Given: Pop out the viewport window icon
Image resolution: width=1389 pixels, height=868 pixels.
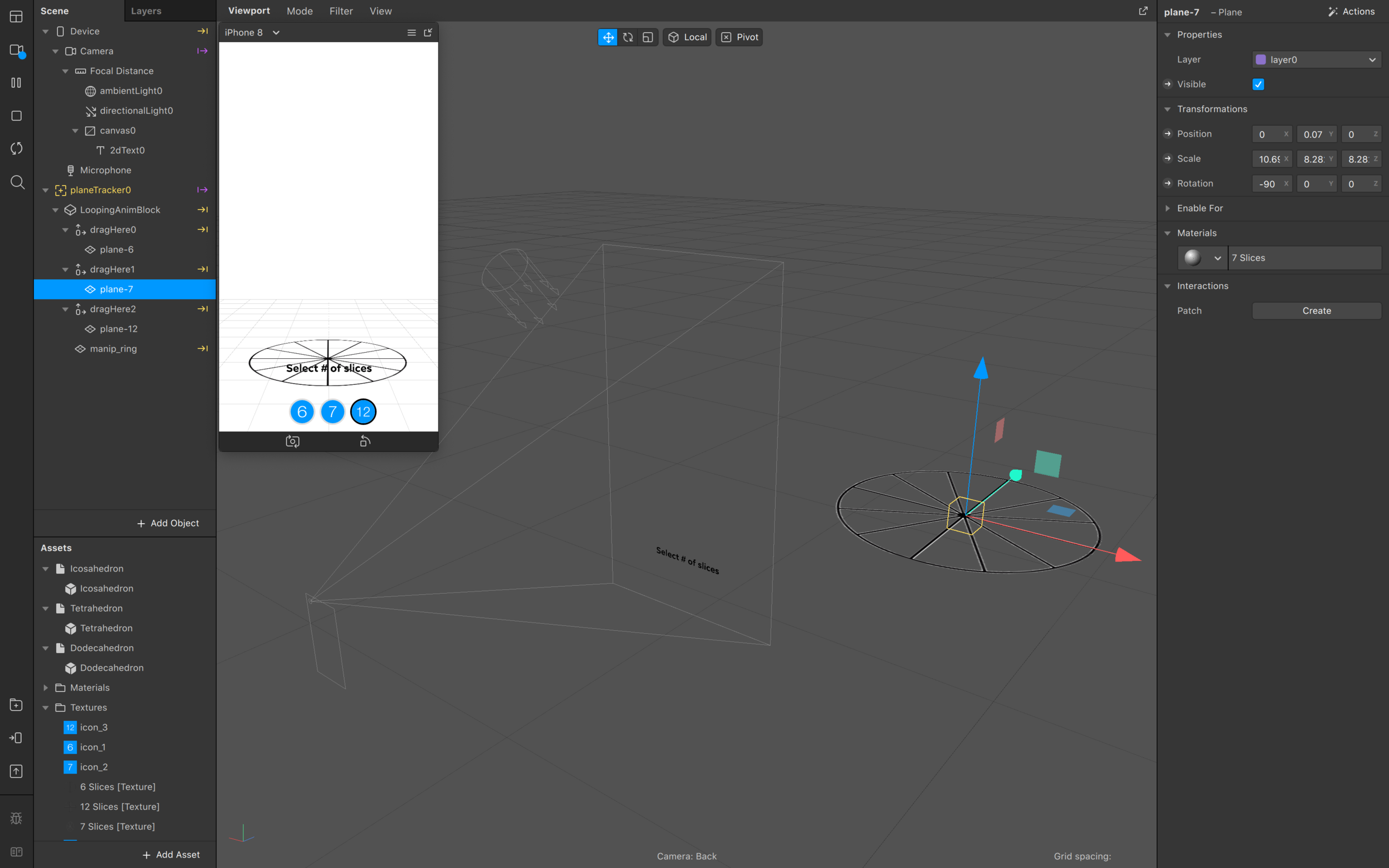Looking at the screenshot, I should tap(1143, 11).
